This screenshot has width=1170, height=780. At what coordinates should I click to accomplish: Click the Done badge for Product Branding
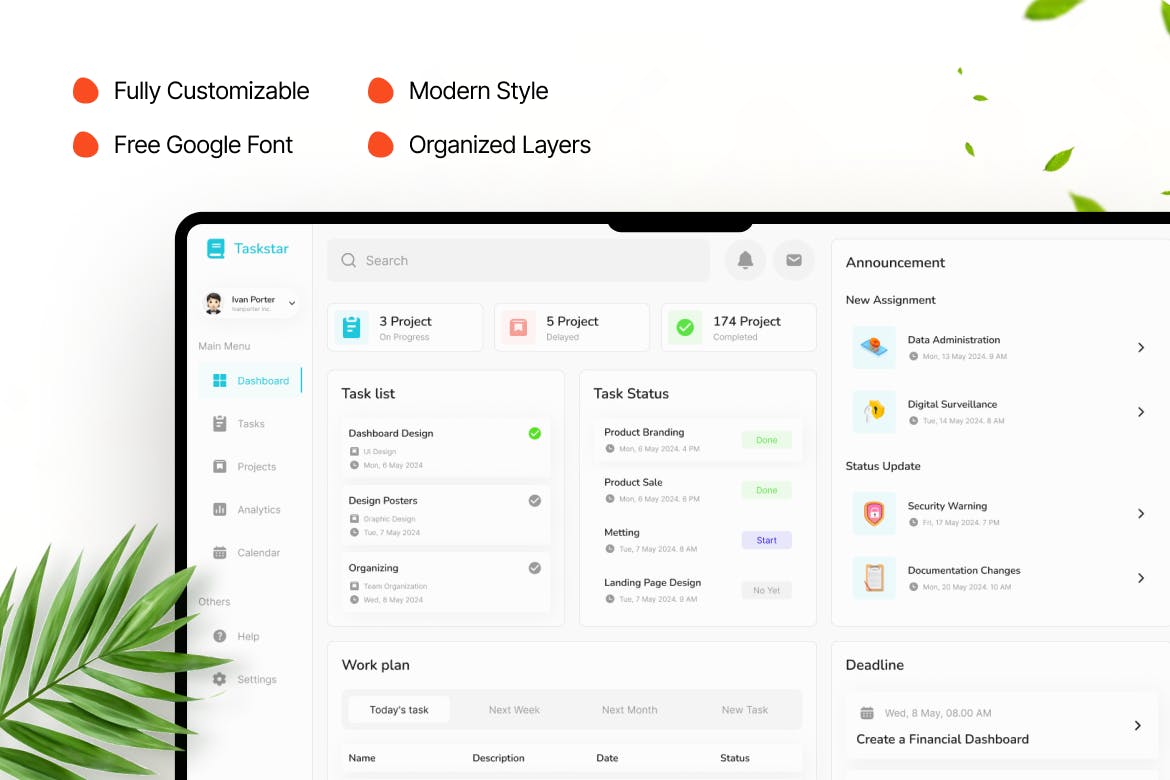point(766,440)
